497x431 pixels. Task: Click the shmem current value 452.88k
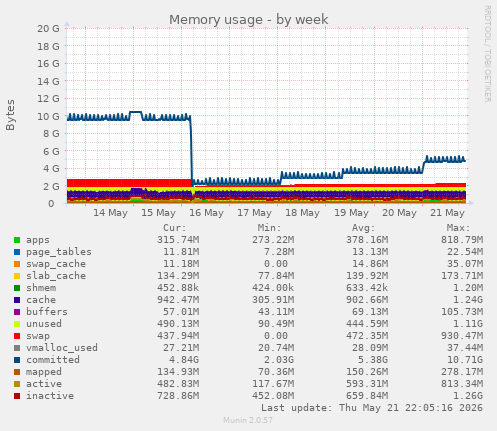pos(178,288)
